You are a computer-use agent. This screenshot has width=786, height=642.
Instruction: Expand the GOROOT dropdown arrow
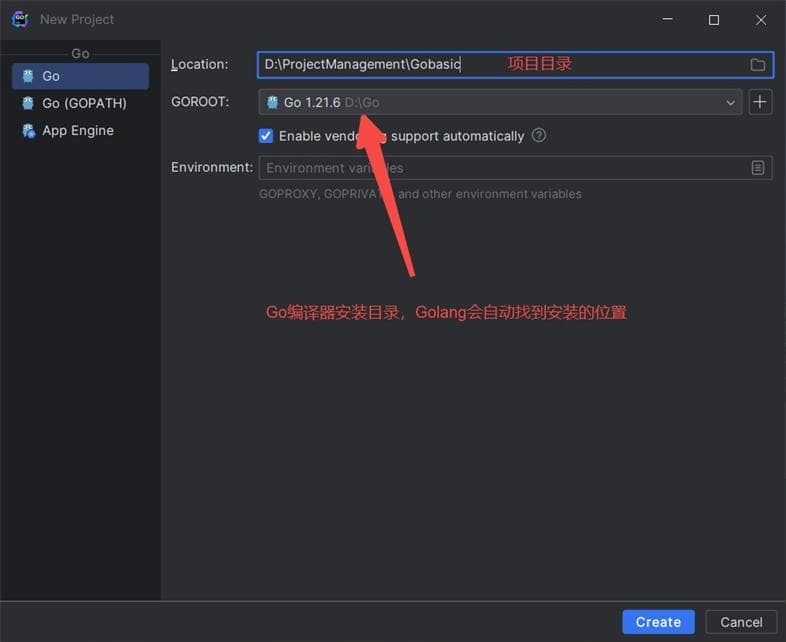tap(730, 102)
